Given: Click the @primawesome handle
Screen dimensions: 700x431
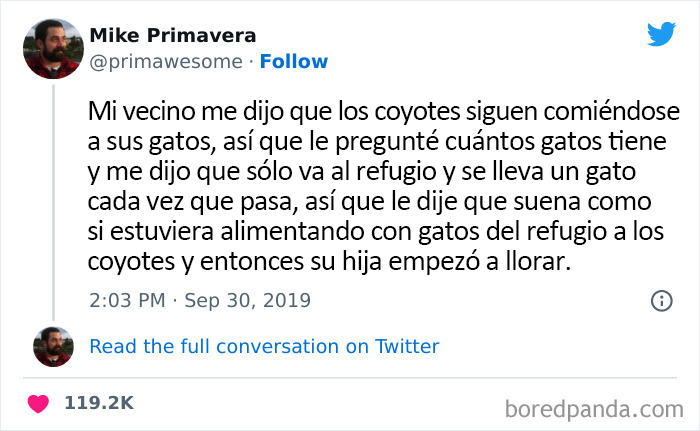Looking at the screenshot, I should (166, 62).
